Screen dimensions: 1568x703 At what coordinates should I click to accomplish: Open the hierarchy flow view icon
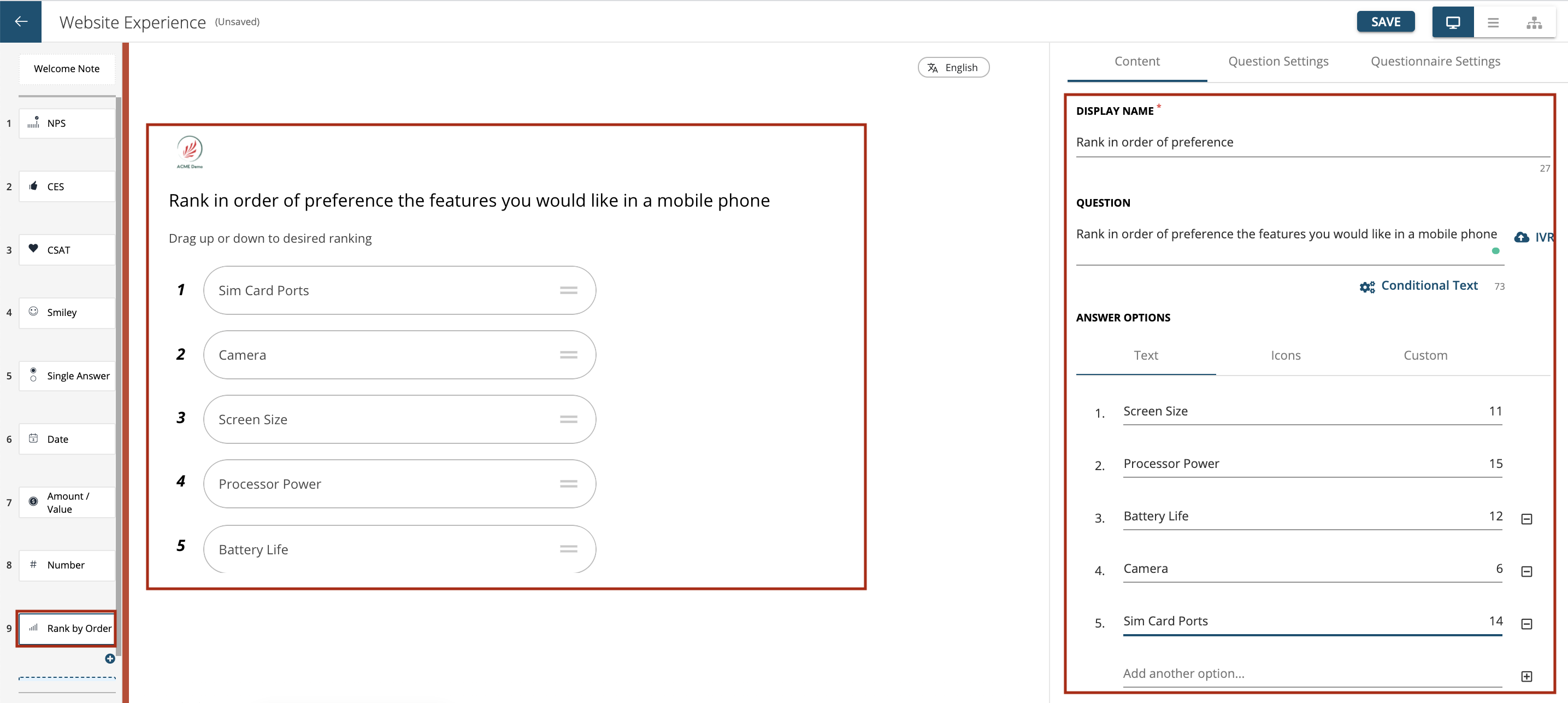pos(1534,22)
